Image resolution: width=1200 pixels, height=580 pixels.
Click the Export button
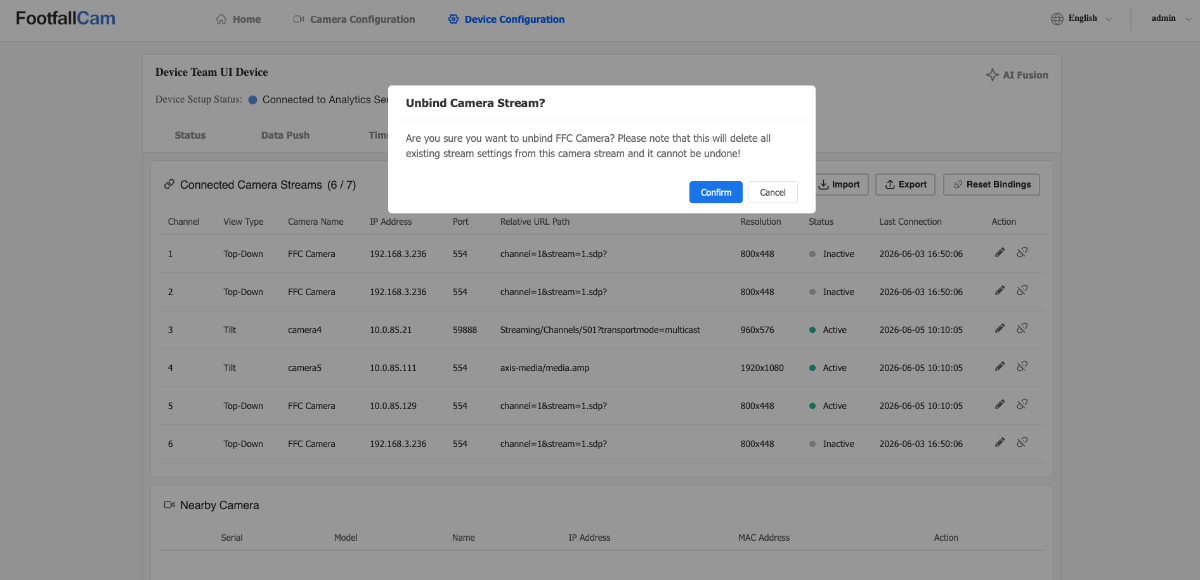pos(905,184)
